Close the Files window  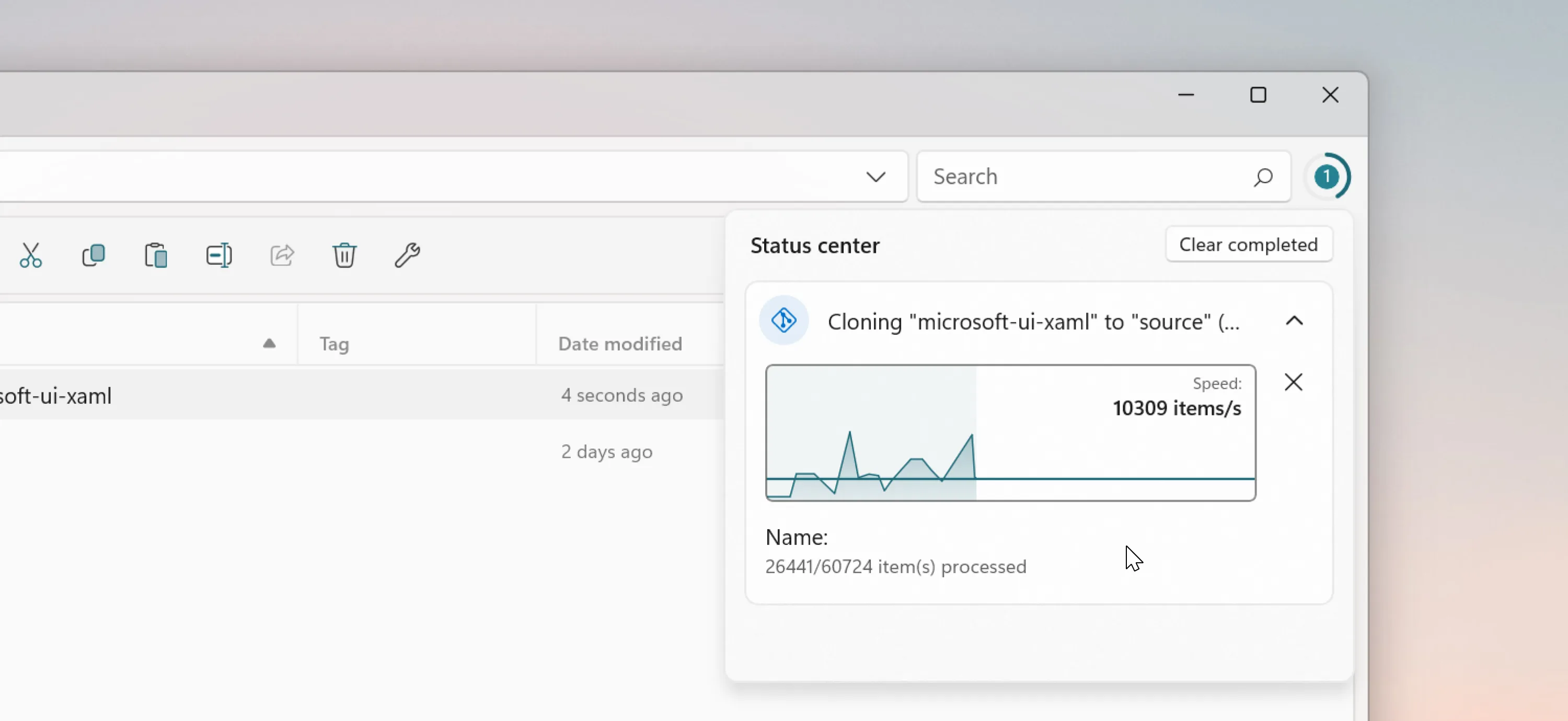[x=1331, y=95]
